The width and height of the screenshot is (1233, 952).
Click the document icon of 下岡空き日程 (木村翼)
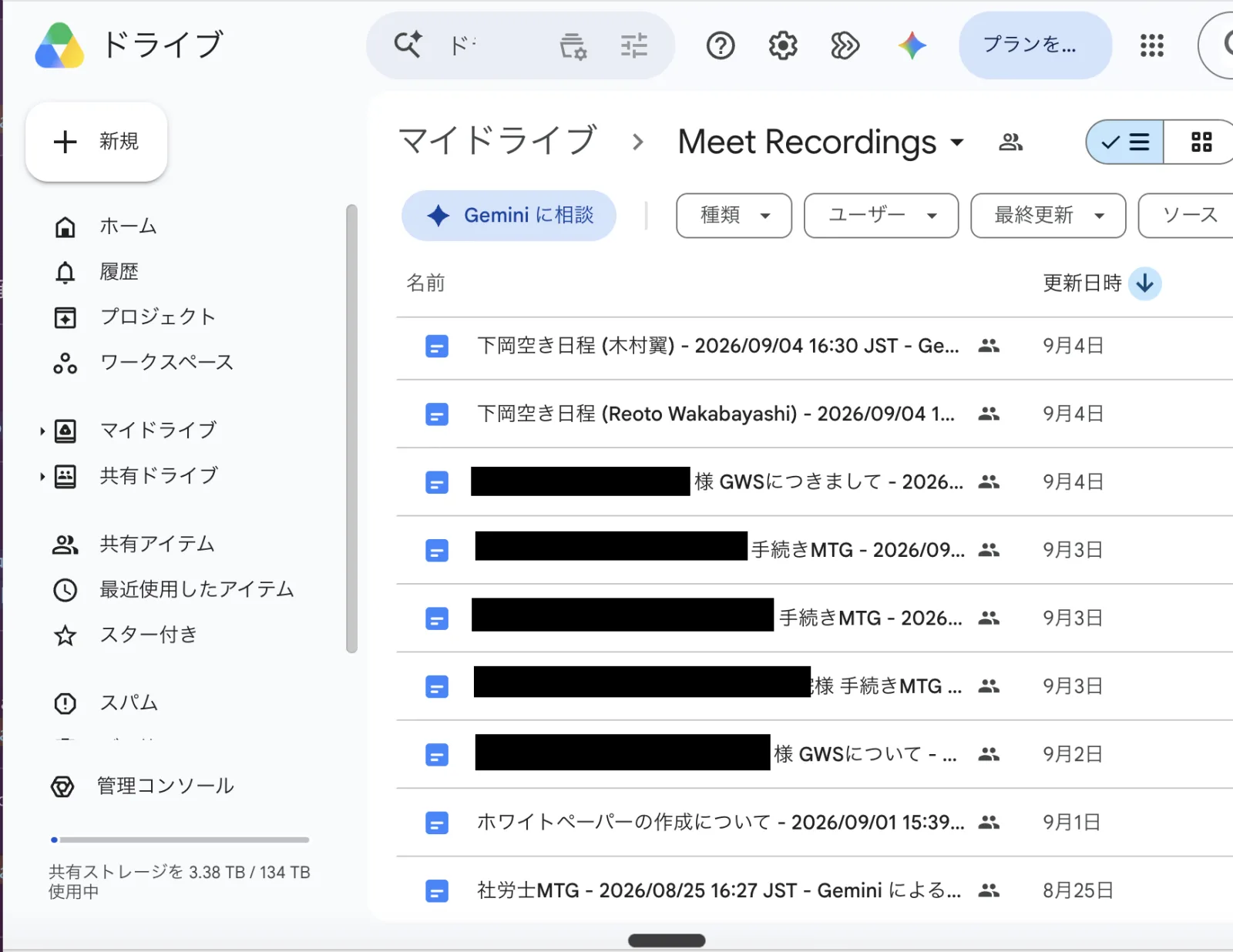point(437,347)
